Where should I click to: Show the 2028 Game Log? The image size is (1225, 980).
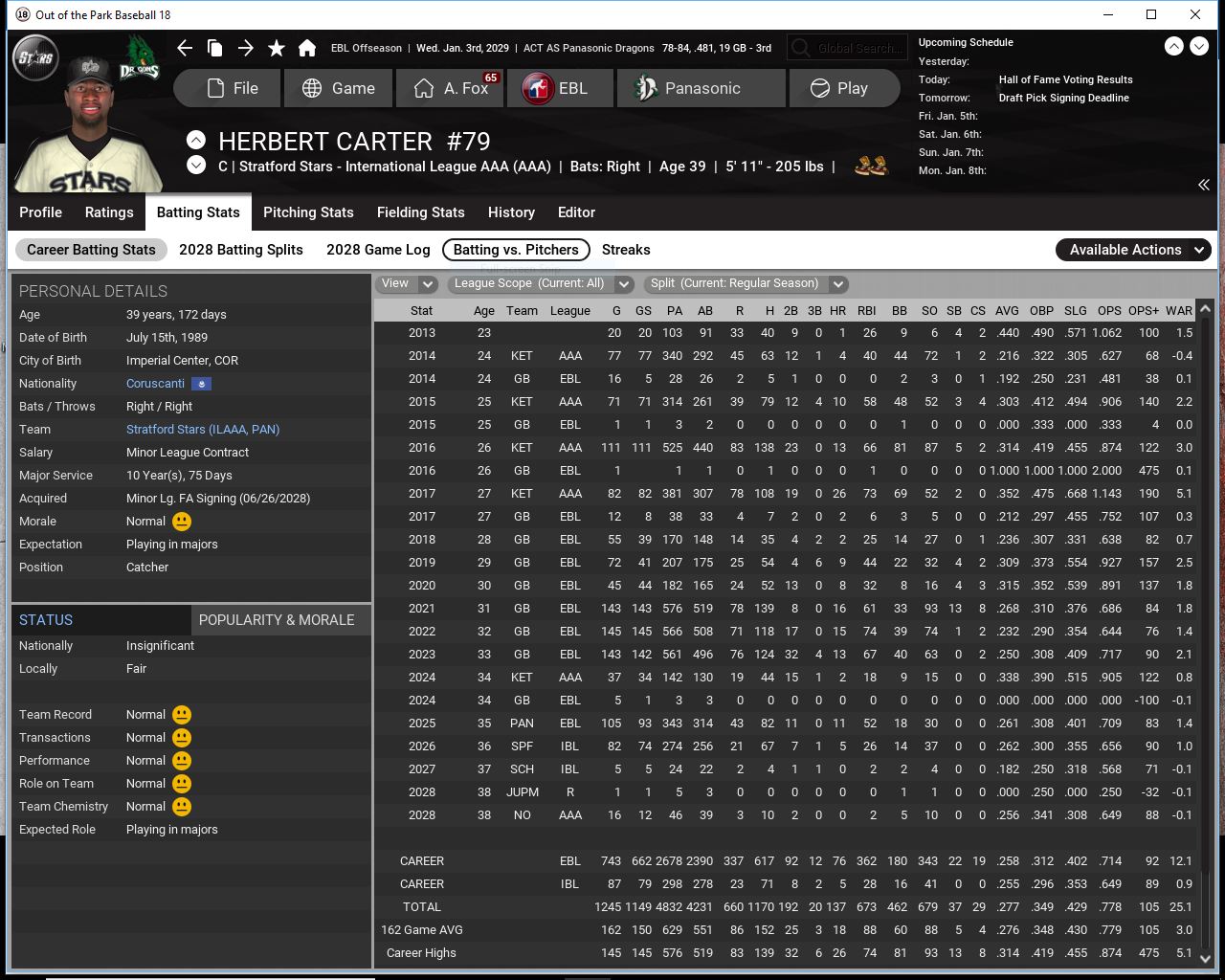click(378, 250)
